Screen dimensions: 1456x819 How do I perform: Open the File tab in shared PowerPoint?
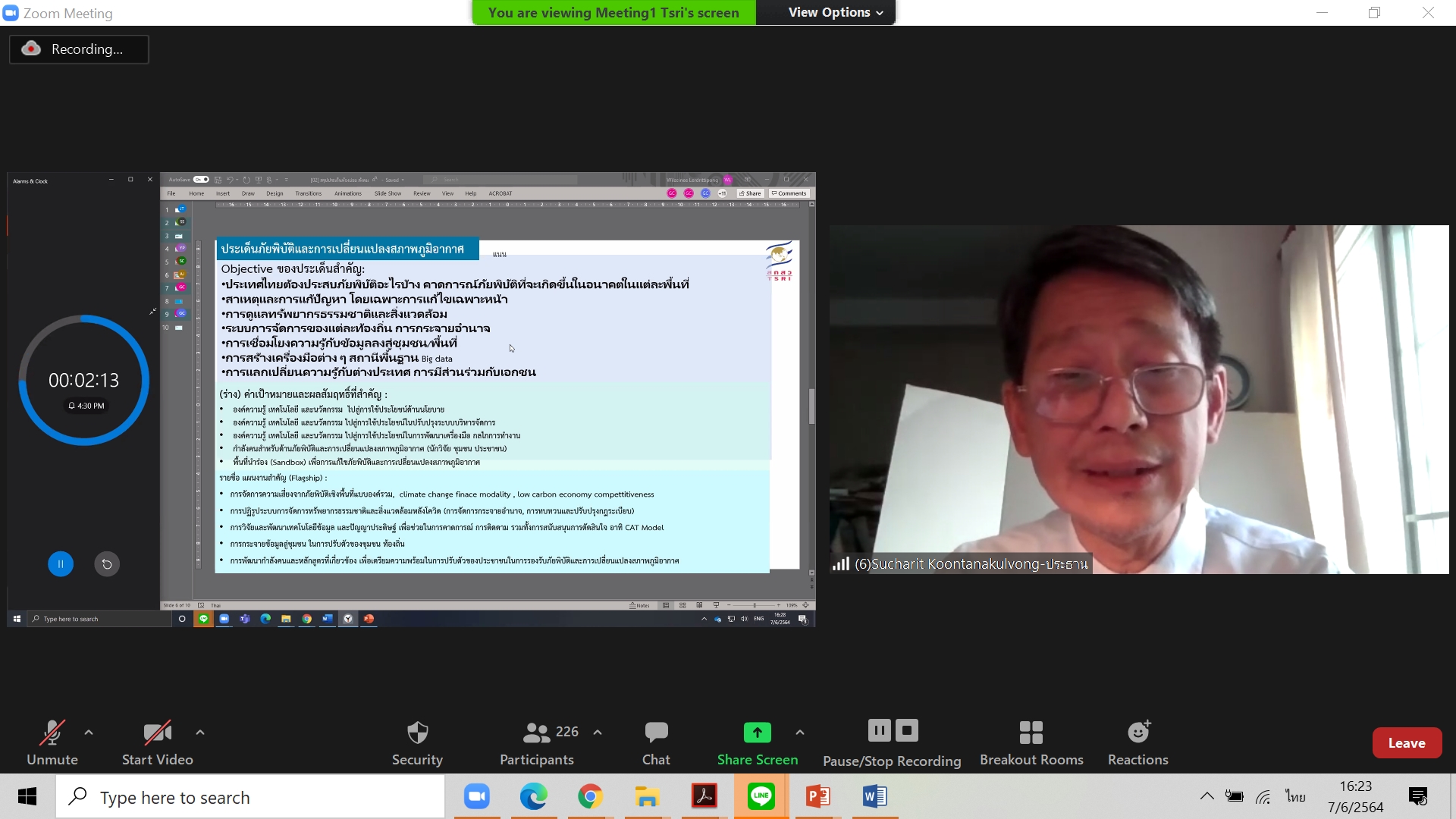tap(171, 193)
